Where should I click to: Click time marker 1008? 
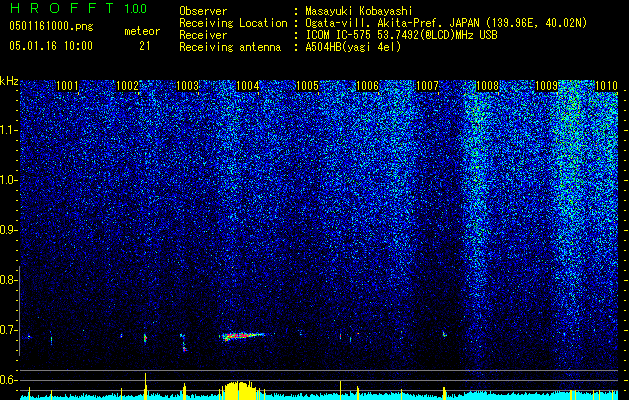487,86
